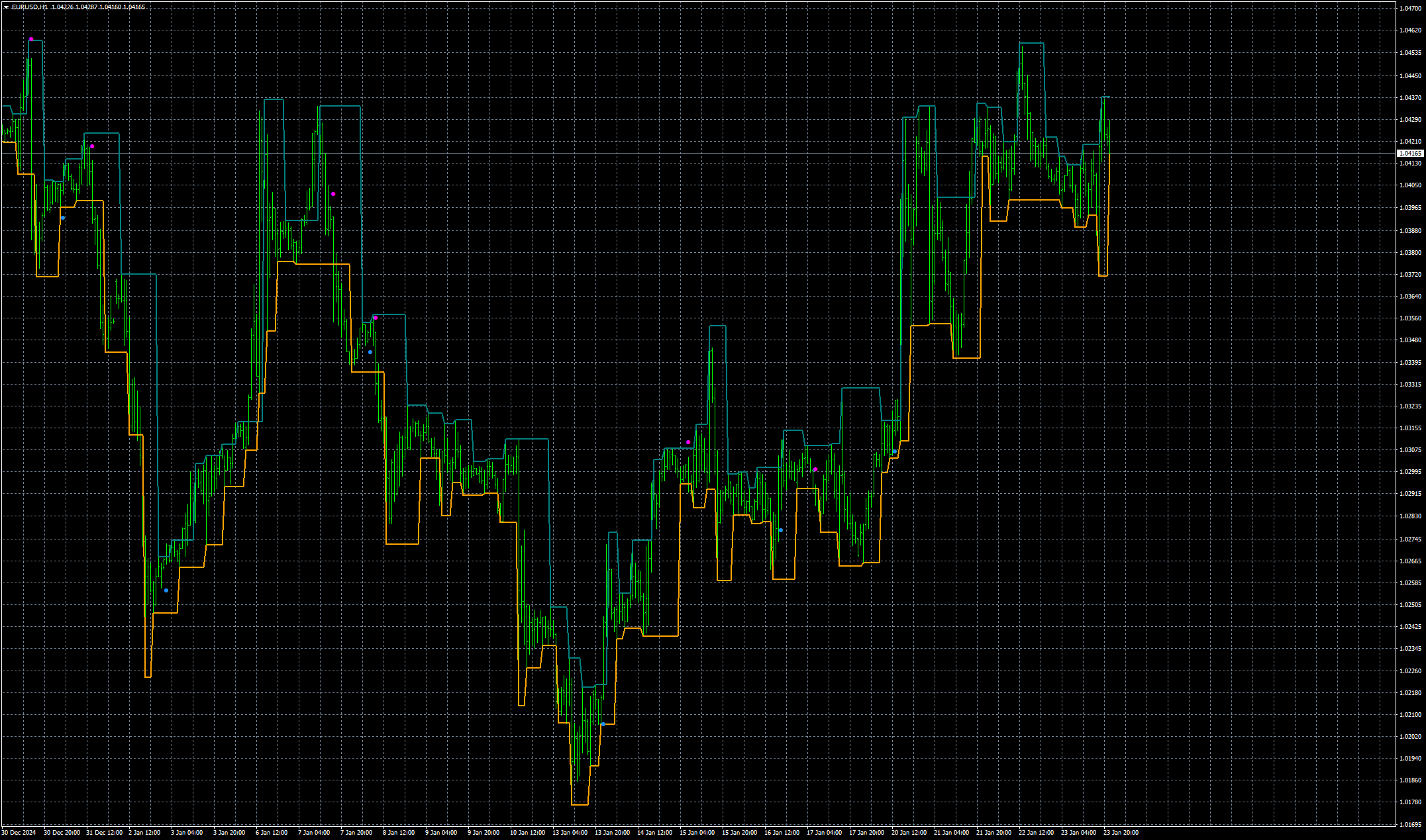The image size is (1426, 840).
Task: Click the 7 Jan 20:00 time axis label
Action: (x=356, y=833)
